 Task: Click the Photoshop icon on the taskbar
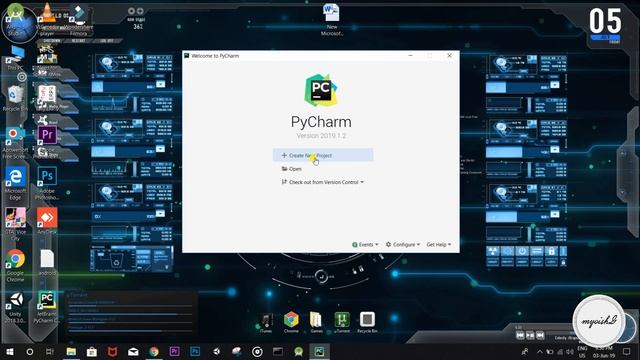195,351
